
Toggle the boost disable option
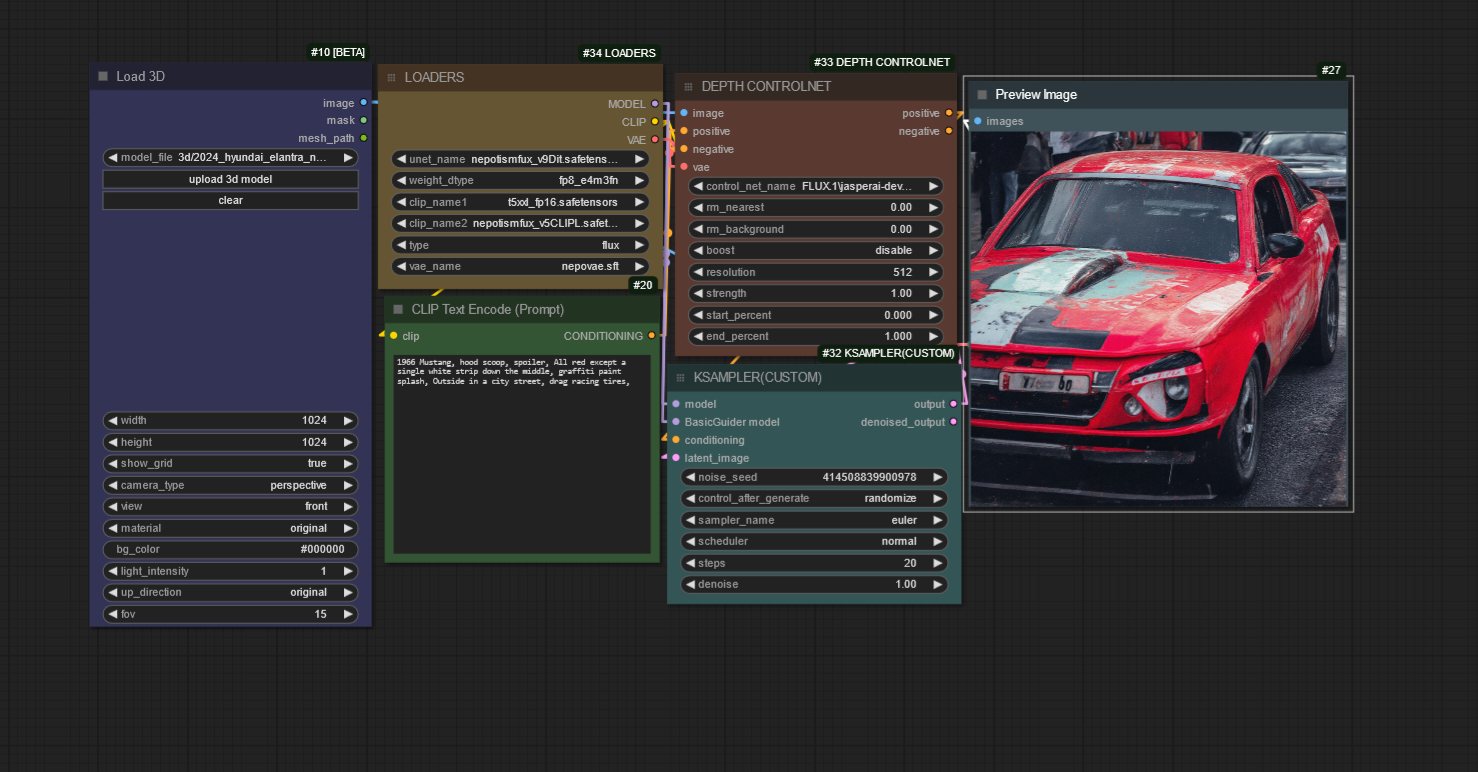tap(815, 250)
